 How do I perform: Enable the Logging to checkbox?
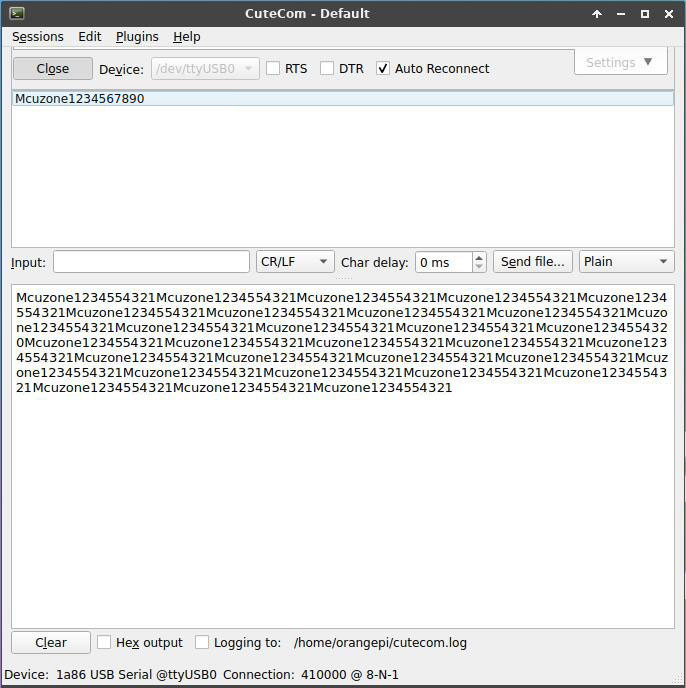(202, 643)
